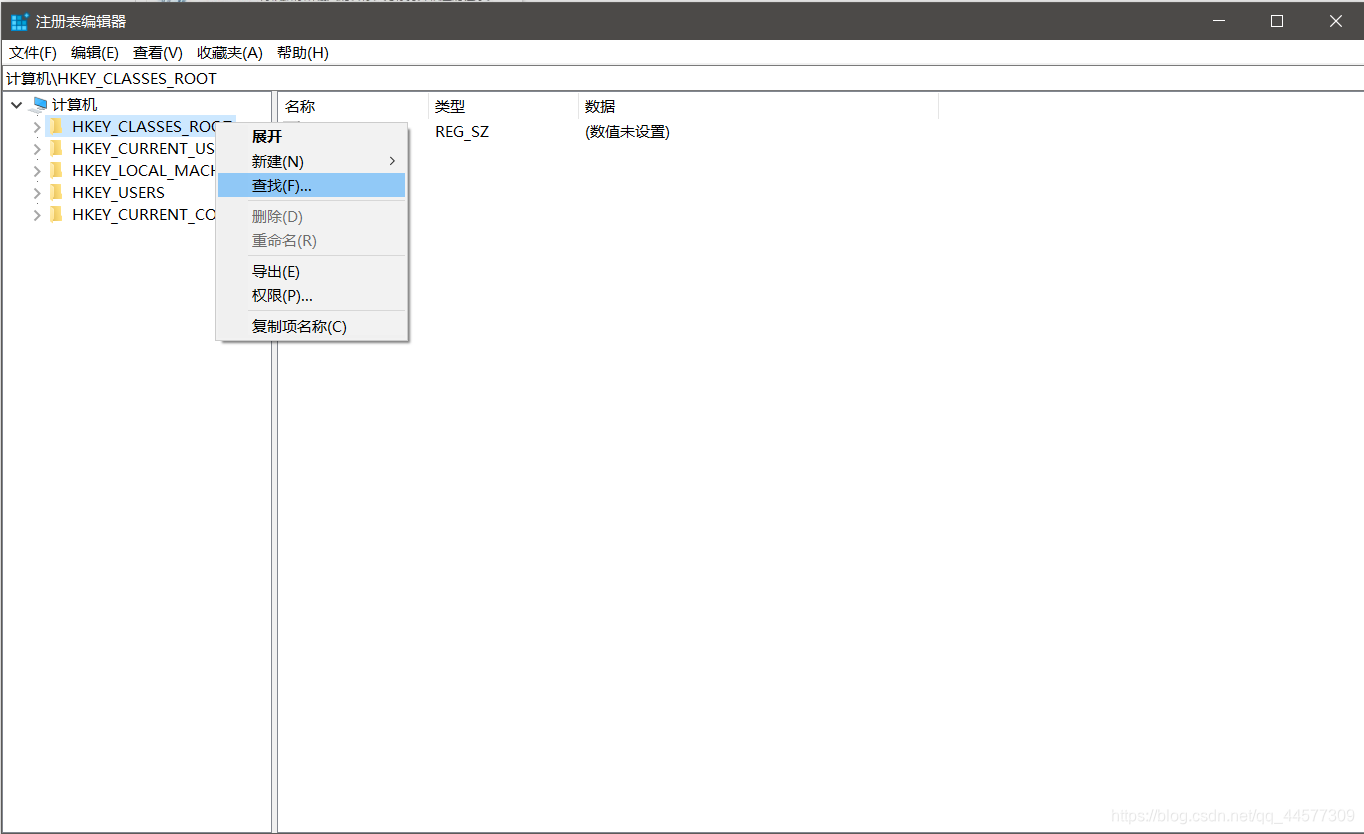Screen dimensions: 1364x834
Task: Expand the HKEY_USERS node arrow
Action: tap(37, 193)
